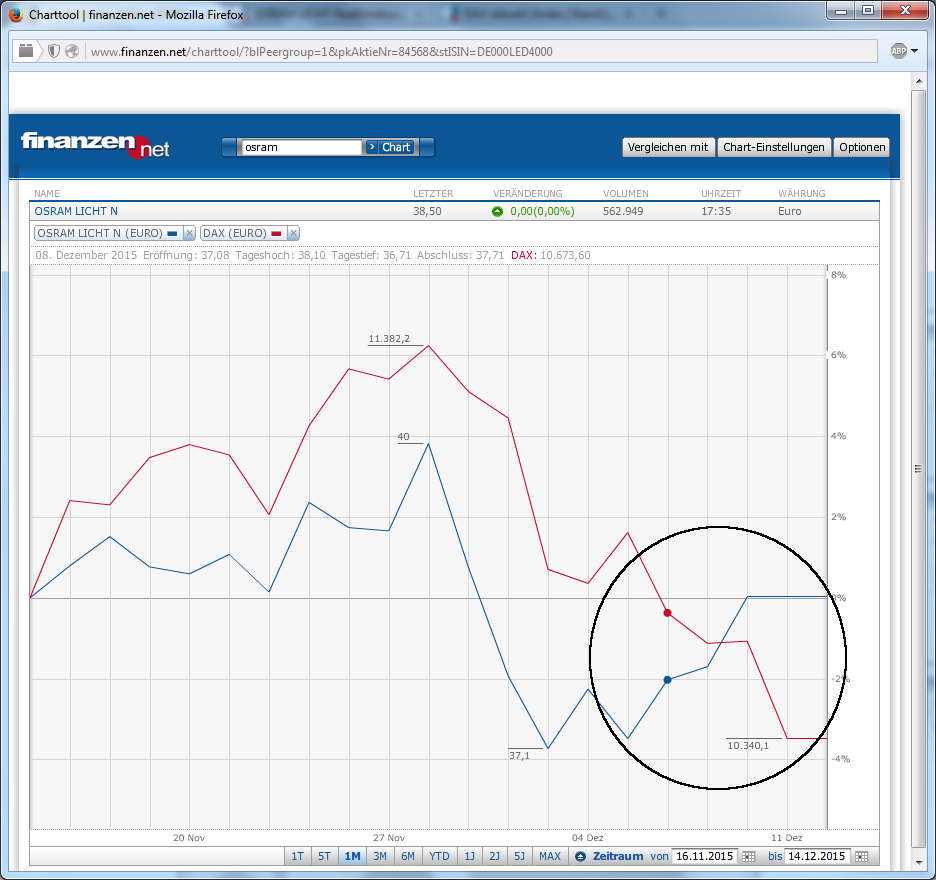Click the page scroll down arrow
The width and height of the screenshot is (936, 880).
tap(918, 863)
